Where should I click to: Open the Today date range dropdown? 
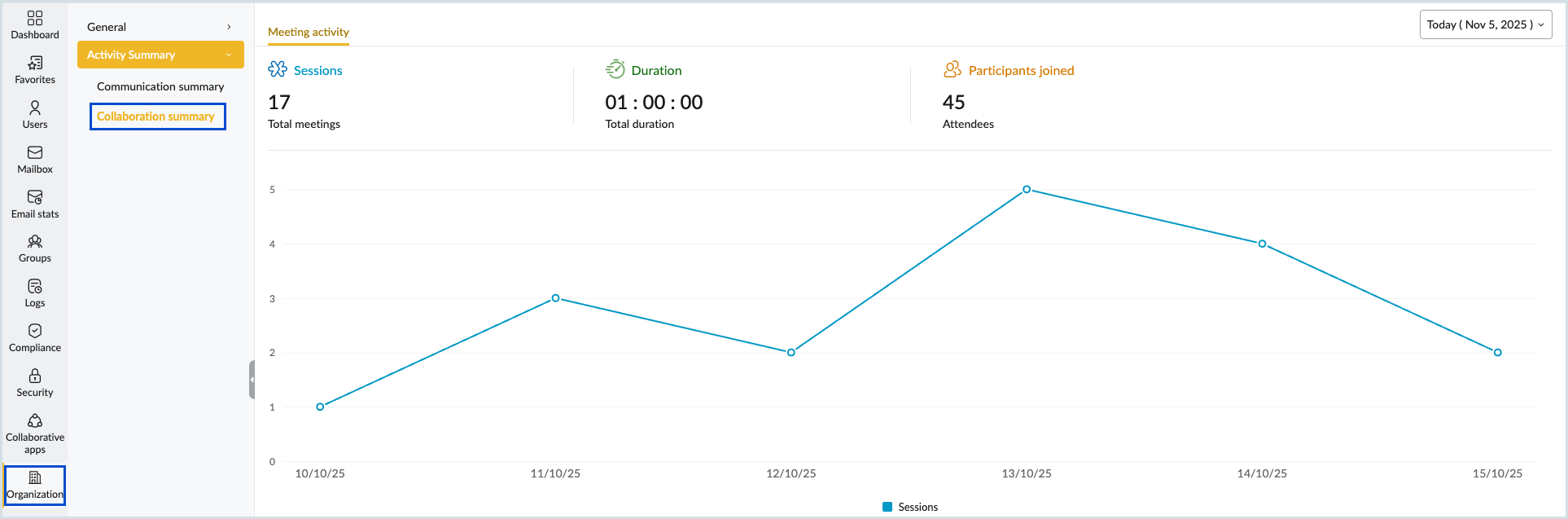point(1485,24)
